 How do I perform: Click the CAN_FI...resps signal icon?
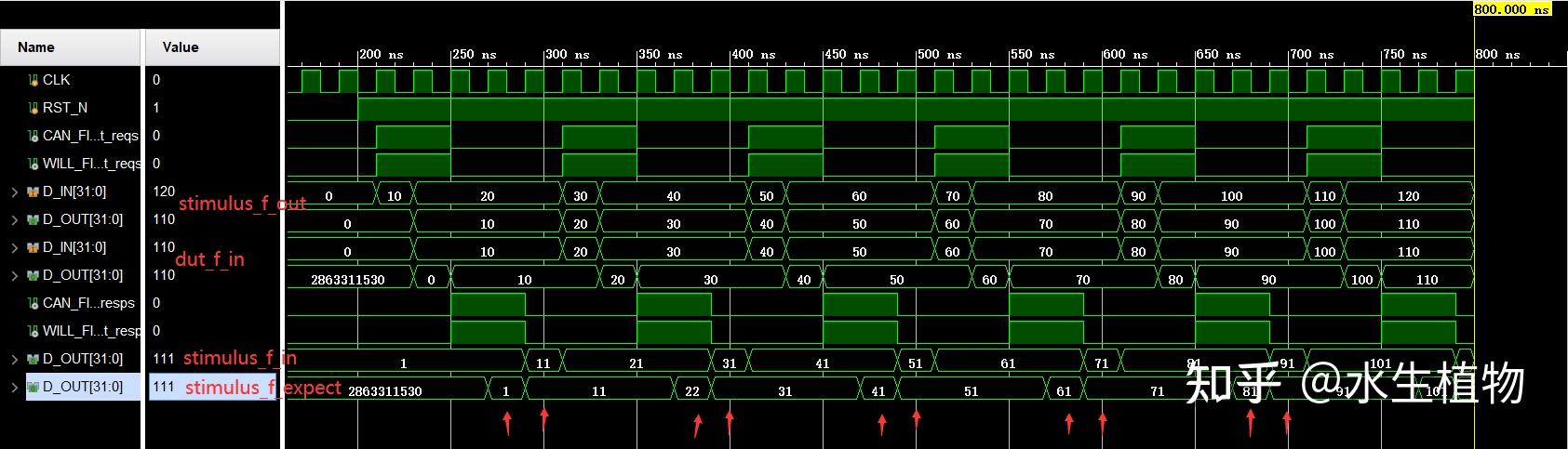tap(34, 303)
